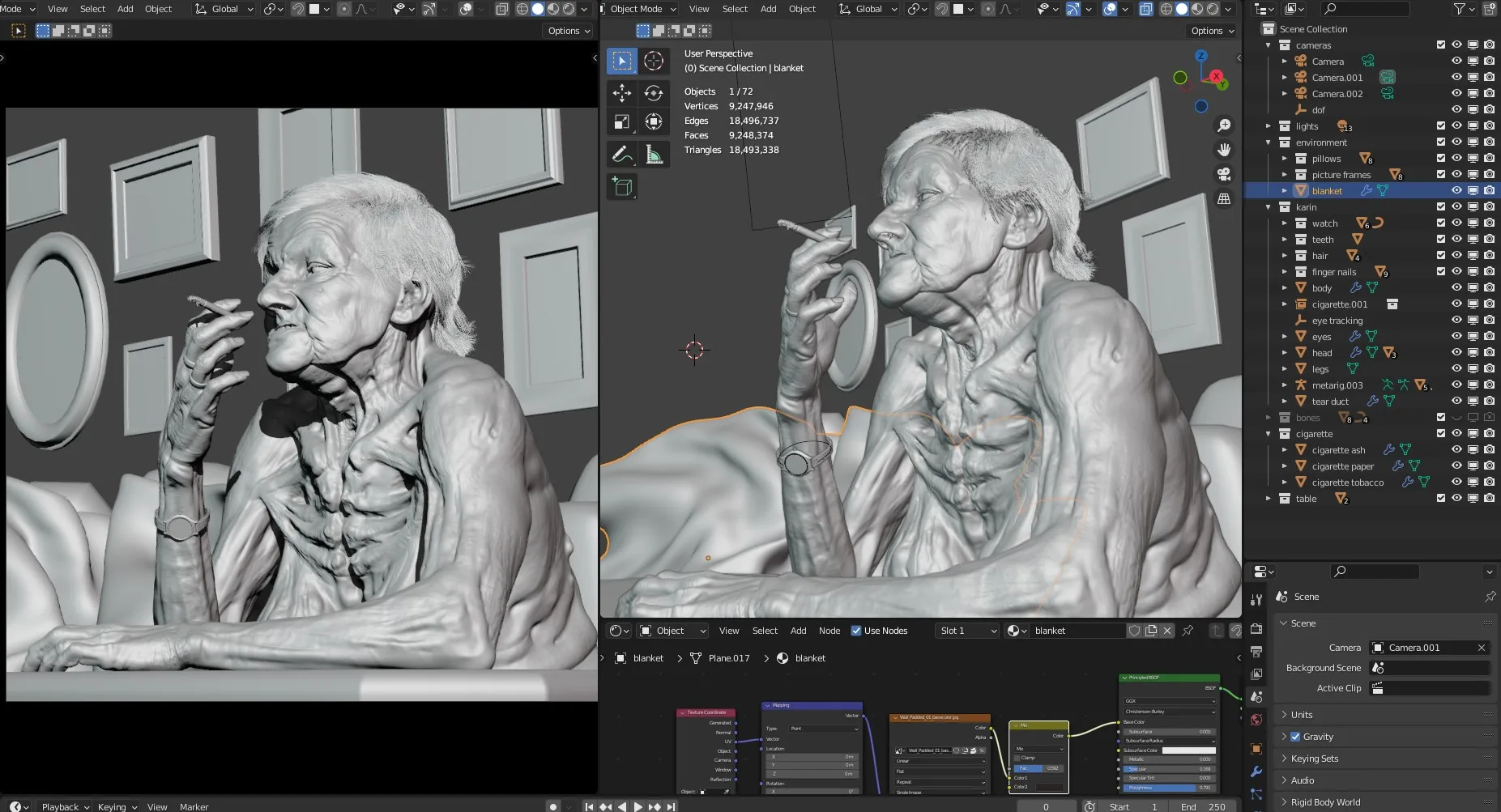Open the Node menu in shader editor

click(829, 631)
